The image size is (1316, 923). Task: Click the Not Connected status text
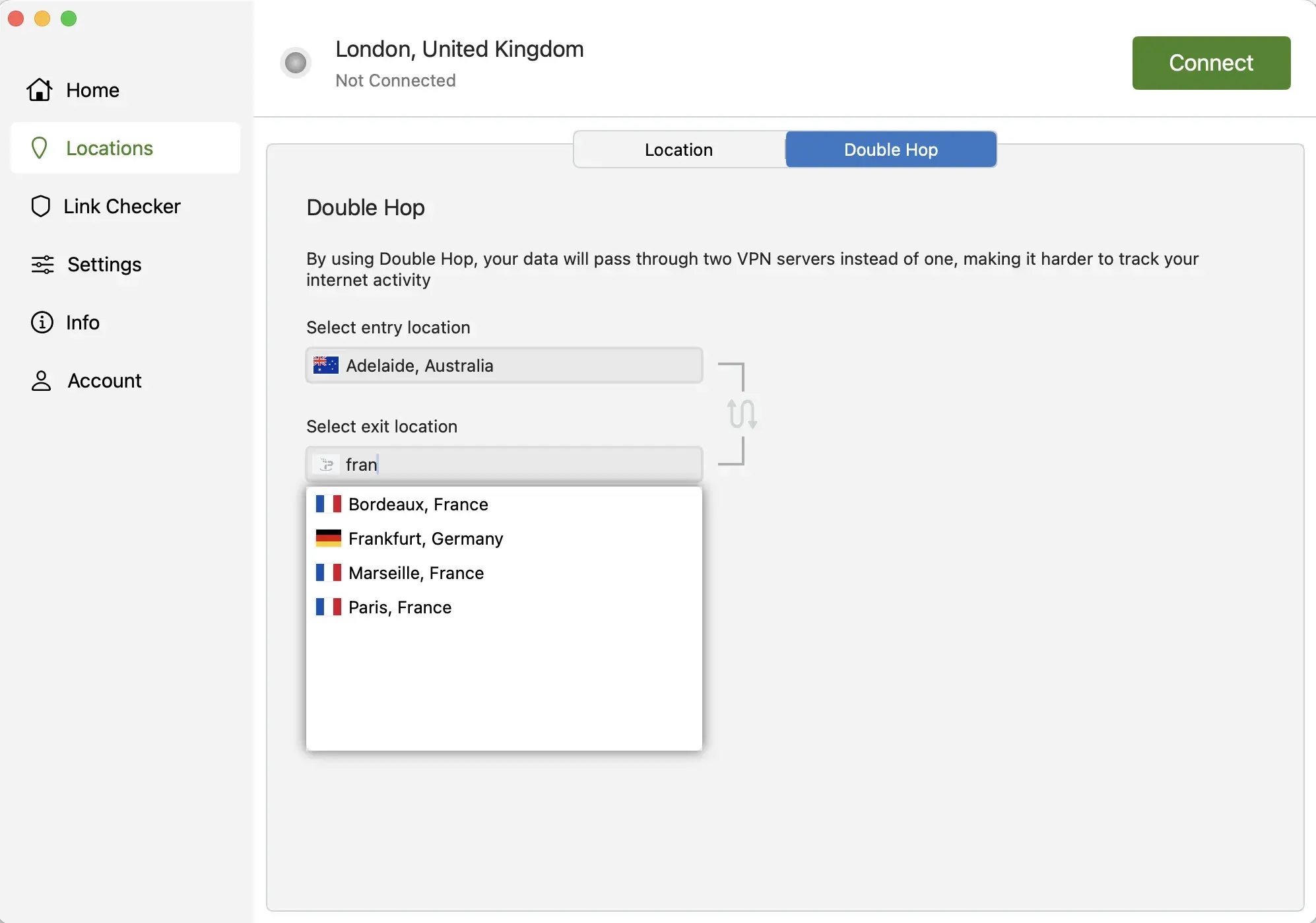[x=395, y=81]
